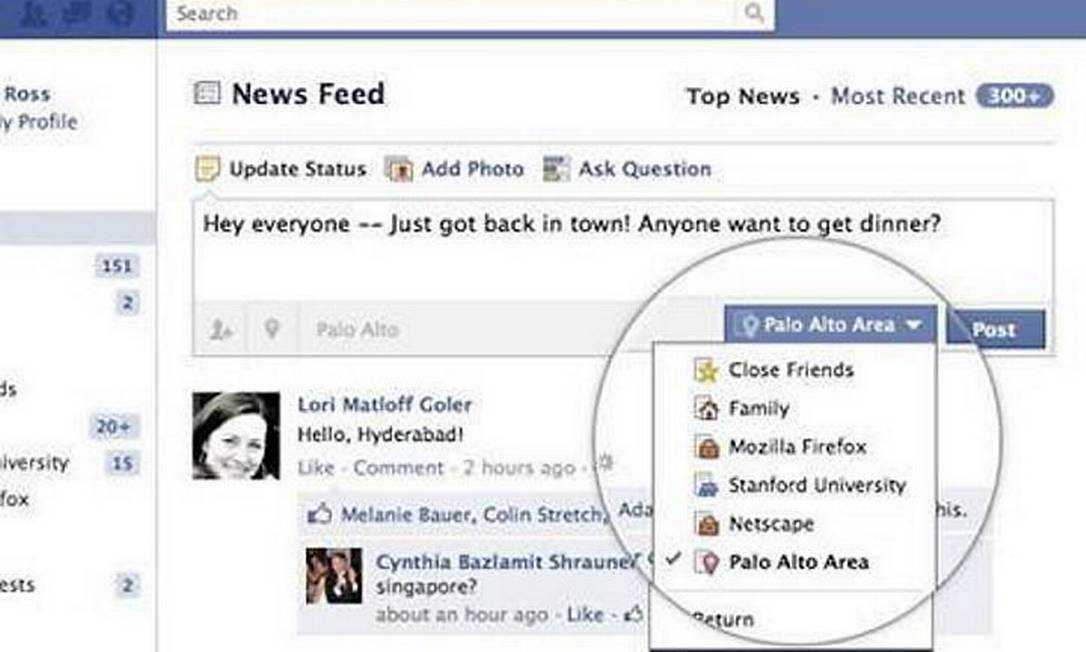The height and width of the screenshot is (652, 1086).
Task: Click the tag people icon
Action: 220,330
